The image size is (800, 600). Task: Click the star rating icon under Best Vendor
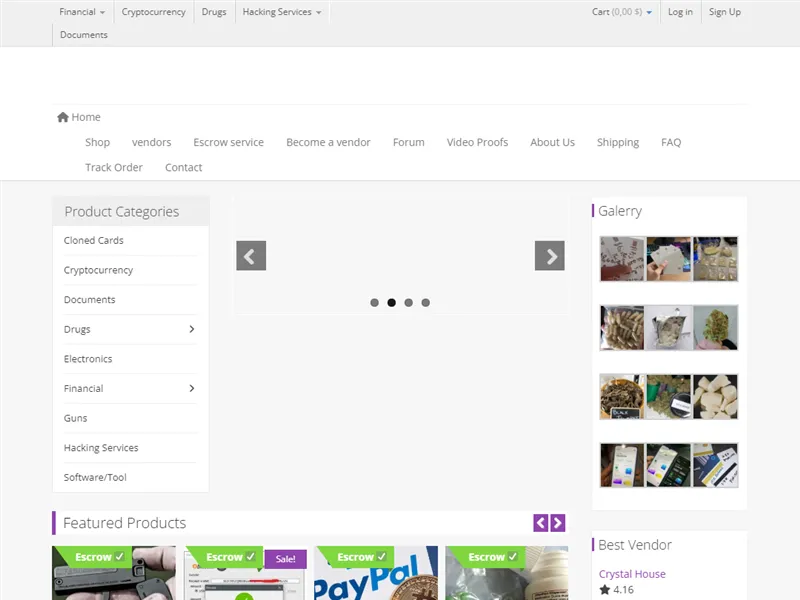604,590
